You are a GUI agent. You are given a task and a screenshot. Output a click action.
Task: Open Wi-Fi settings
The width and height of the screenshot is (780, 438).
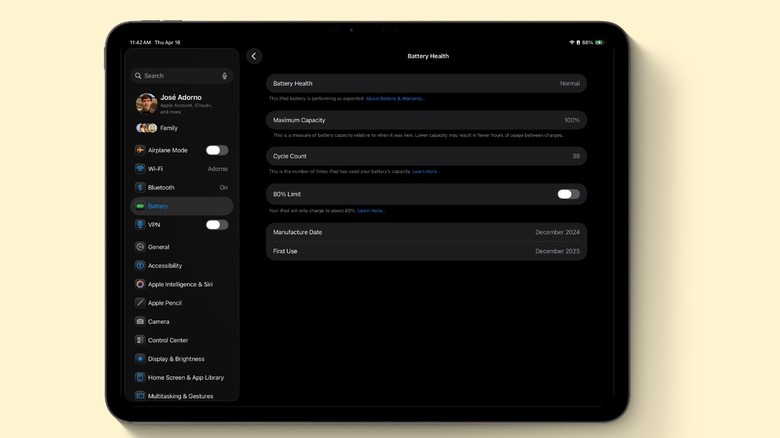point(182,169)
